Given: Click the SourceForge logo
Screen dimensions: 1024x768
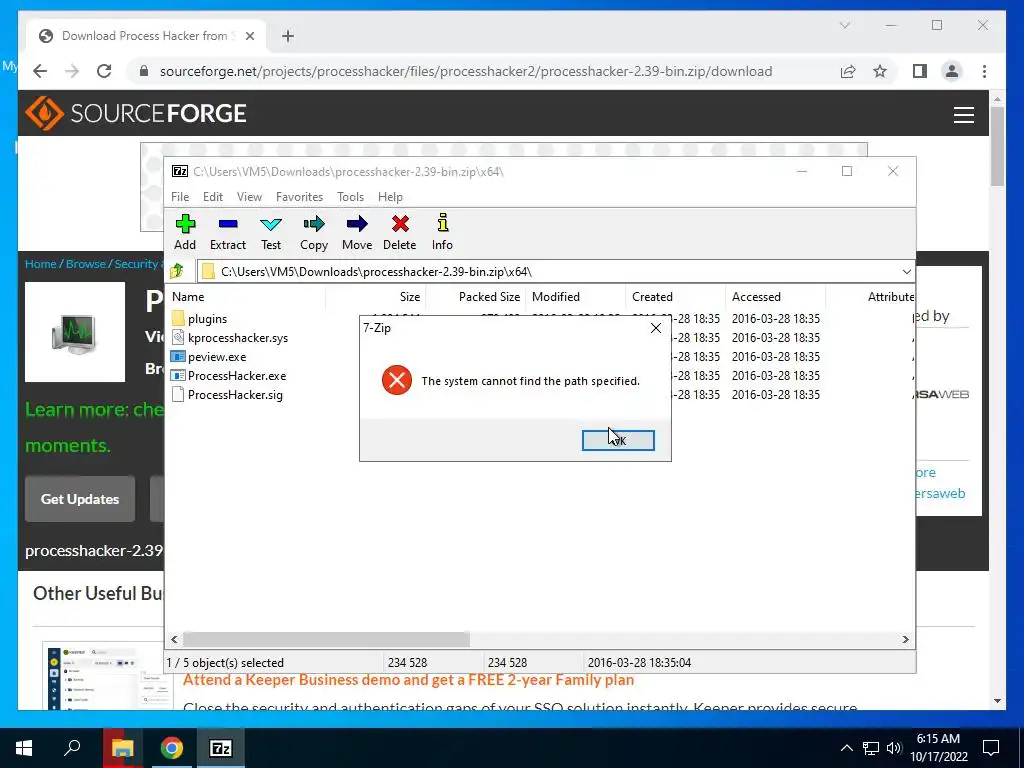Looking at the screenshot, I should (x=136, y=114).
